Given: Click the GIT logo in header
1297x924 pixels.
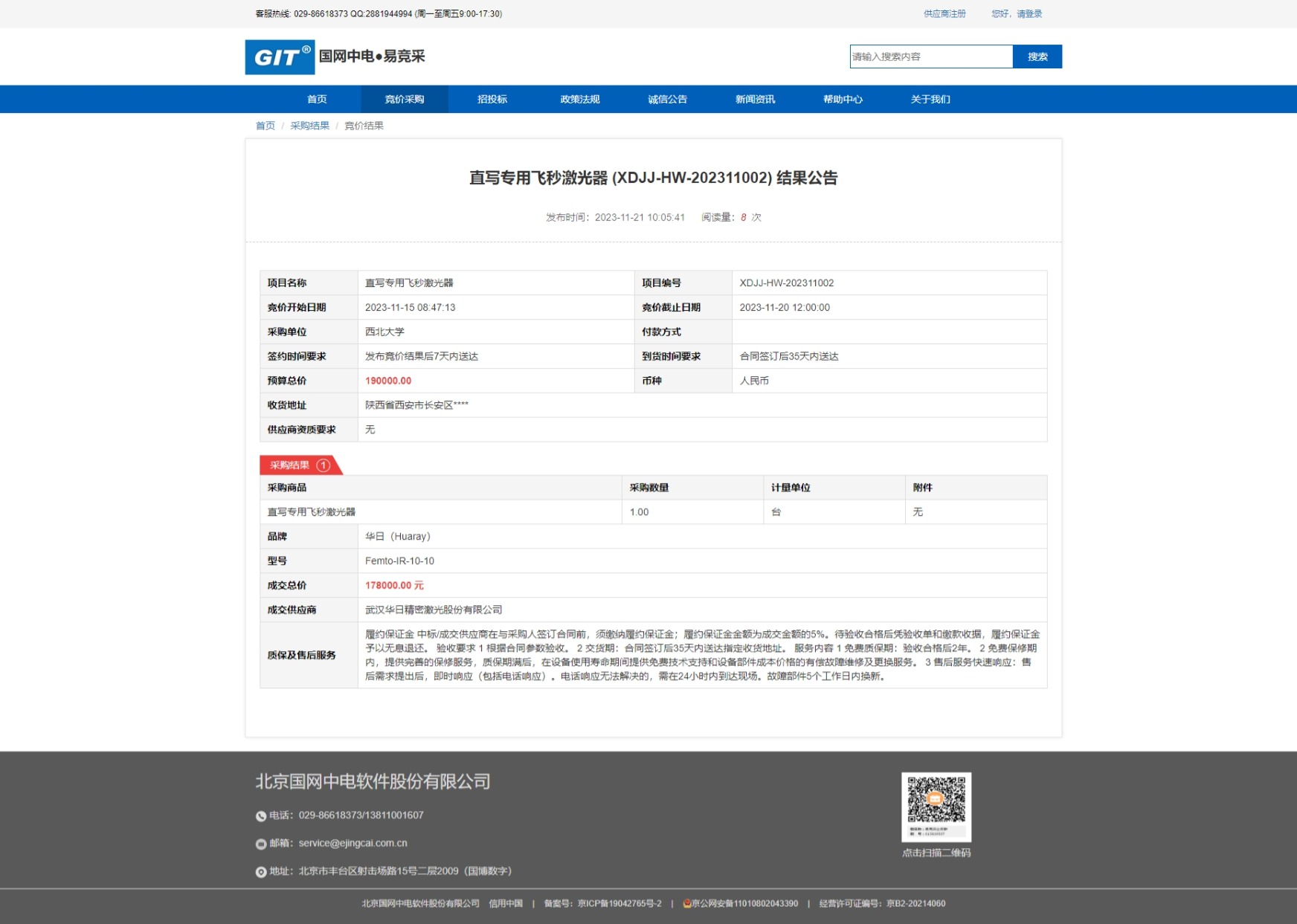Looking at the screenshot, I should tap(280, 57).
